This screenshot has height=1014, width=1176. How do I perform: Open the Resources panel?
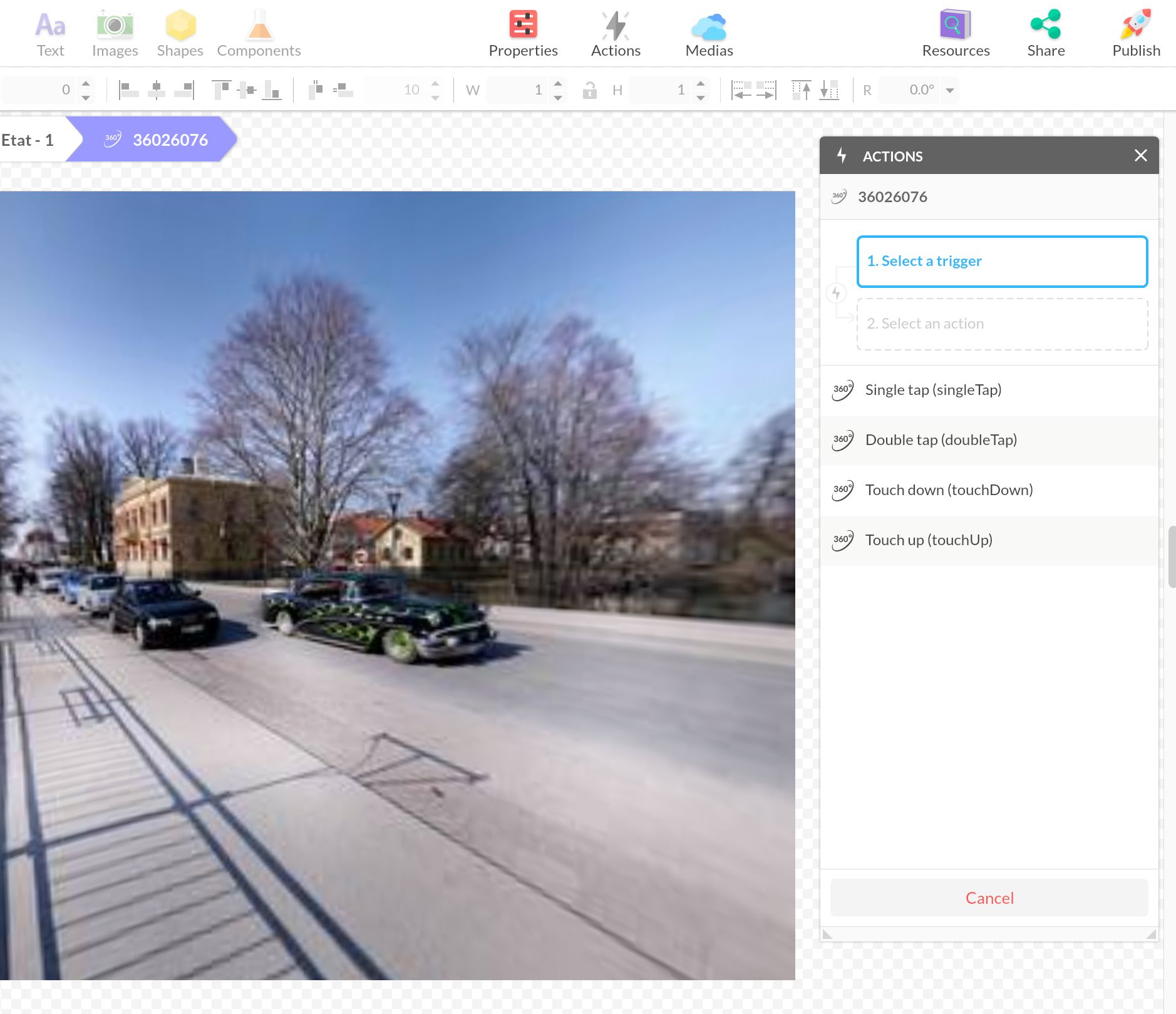click(x=956, y=34)
